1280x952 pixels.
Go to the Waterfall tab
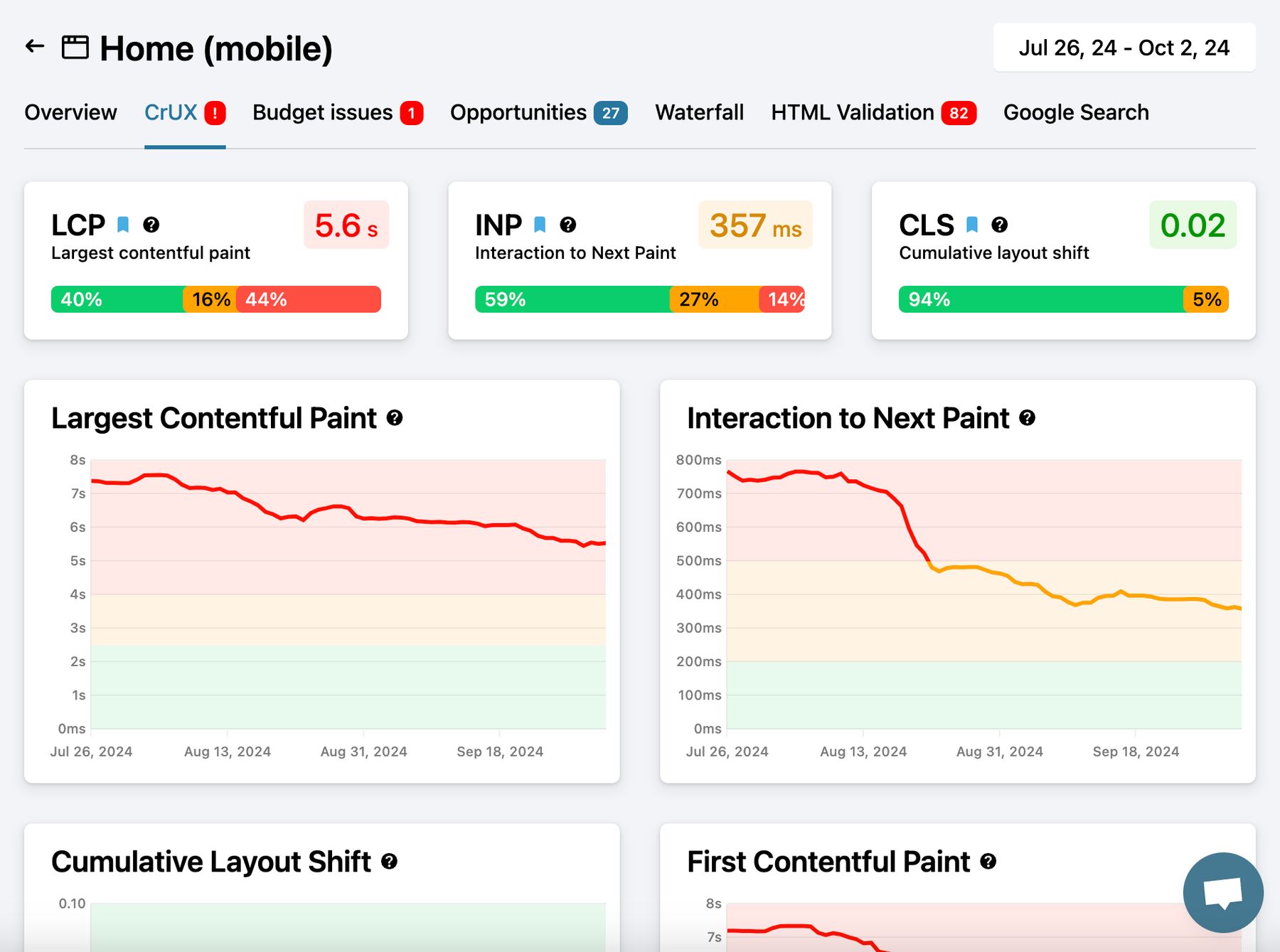pos(699,112)
